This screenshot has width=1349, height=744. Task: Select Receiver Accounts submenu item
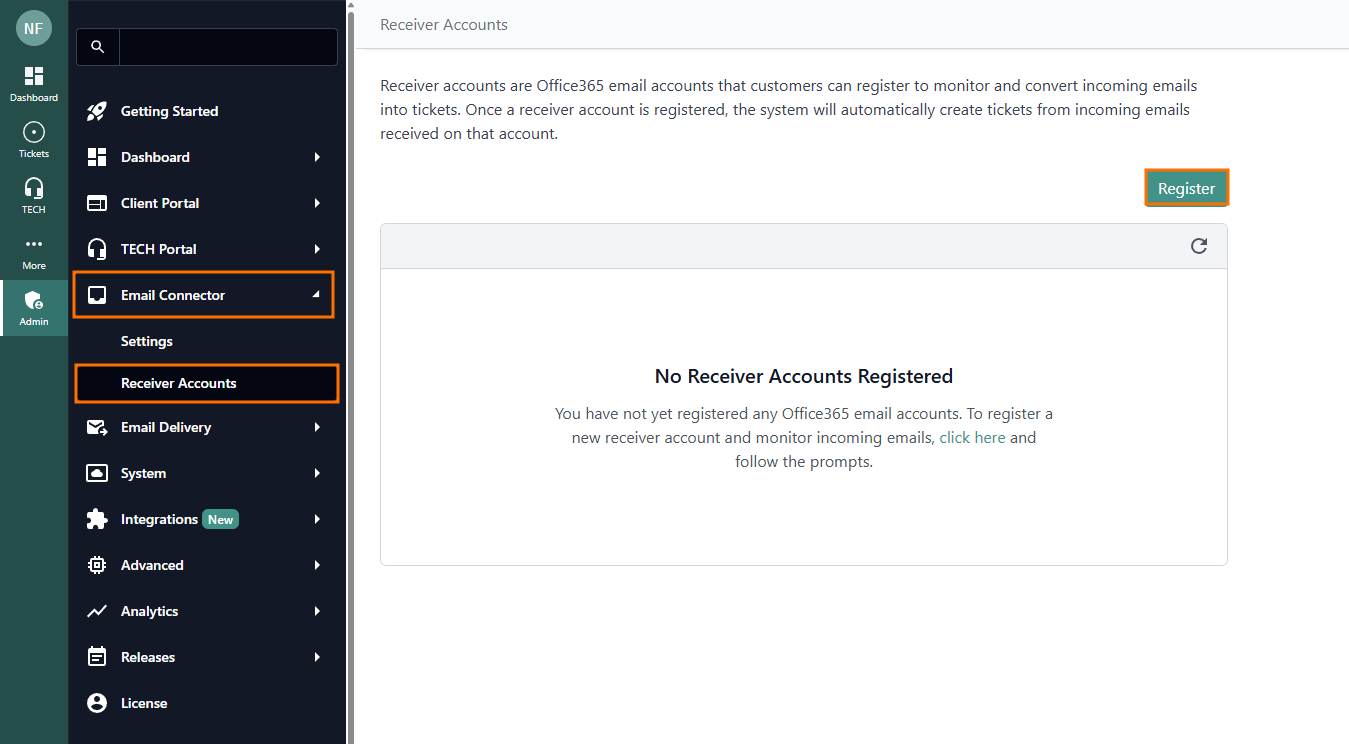[179, 383]
